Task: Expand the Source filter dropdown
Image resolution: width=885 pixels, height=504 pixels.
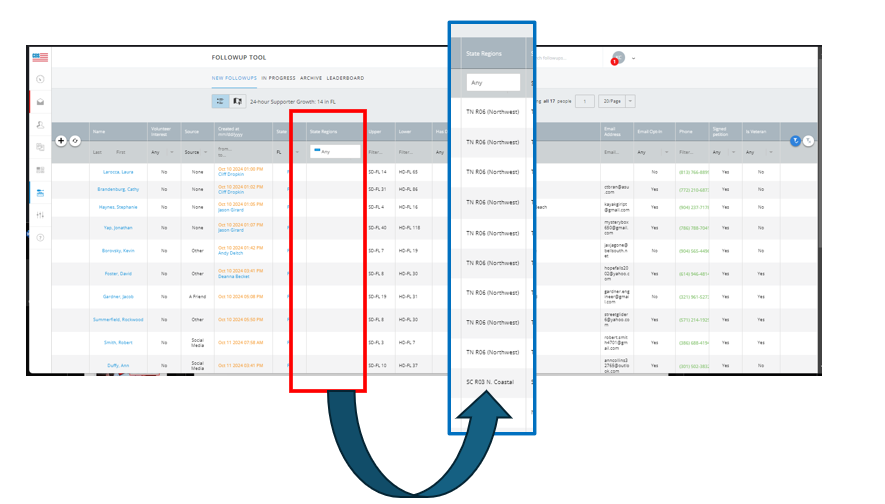Action: [x=196, y=152]
